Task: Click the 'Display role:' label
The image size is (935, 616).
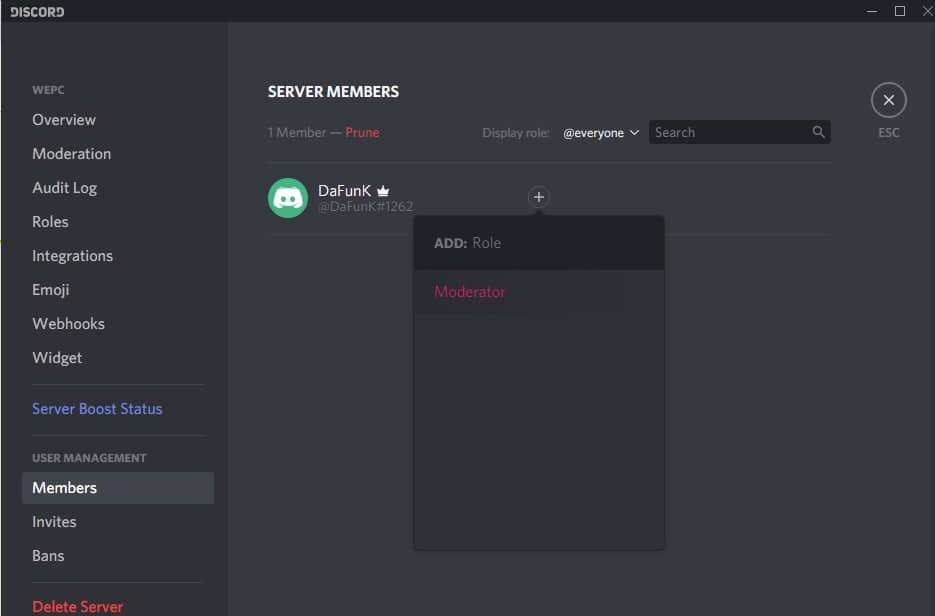Action: click(516, 133)
